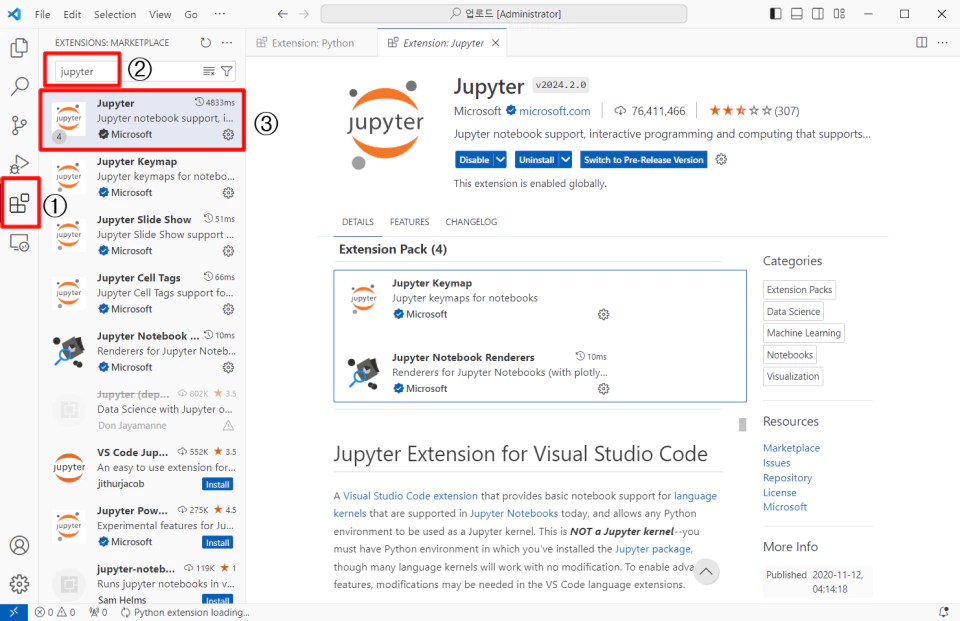Open the customize layout button
This screenshot has width=960, height=621.
[x=839, y=13]
